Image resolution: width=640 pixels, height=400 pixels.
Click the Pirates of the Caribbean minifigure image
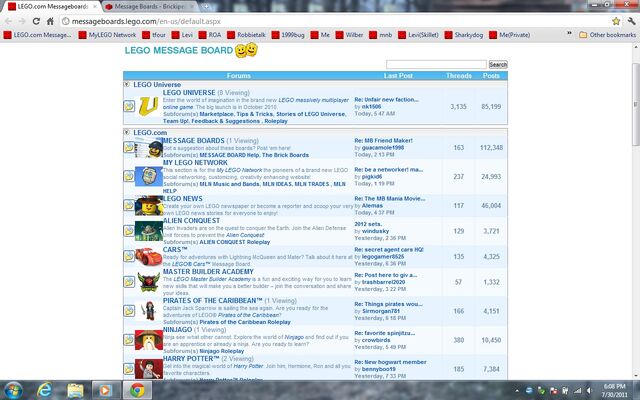tap(149, 311)
